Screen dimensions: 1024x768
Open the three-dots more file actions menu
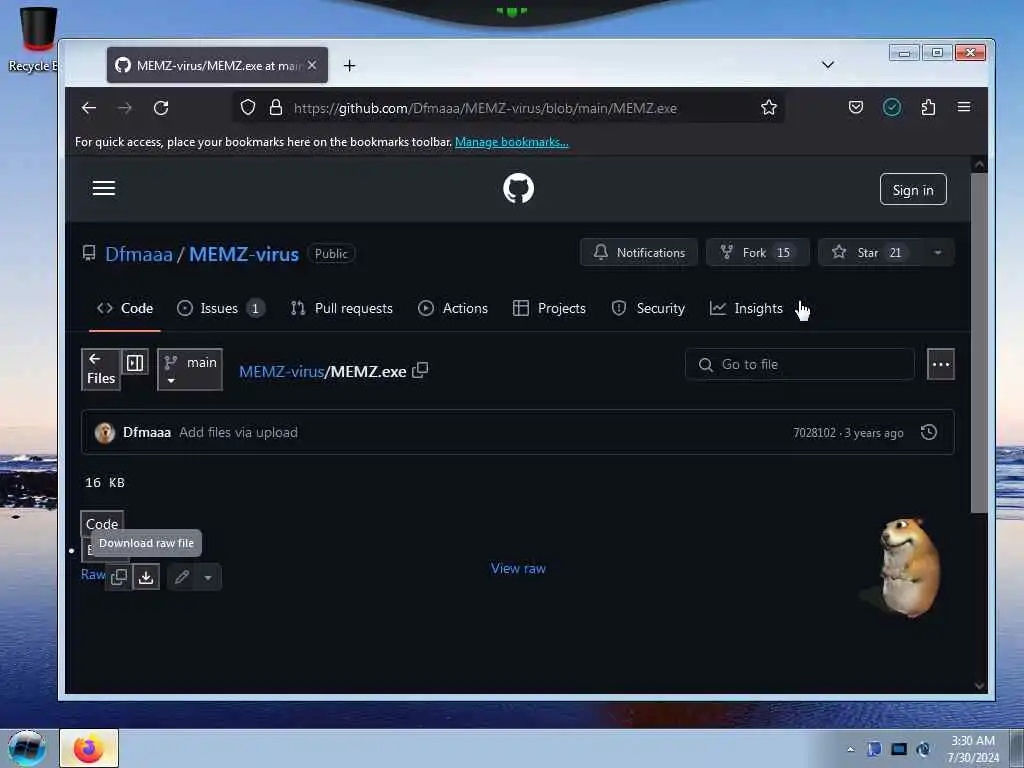[x=940, y=364]
